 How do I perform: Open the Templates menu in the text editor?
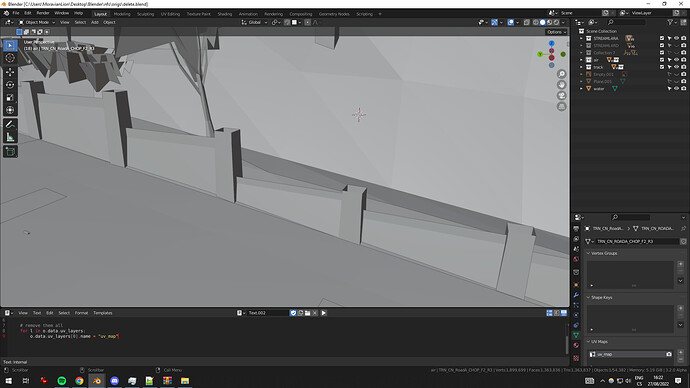coord(103,313)
